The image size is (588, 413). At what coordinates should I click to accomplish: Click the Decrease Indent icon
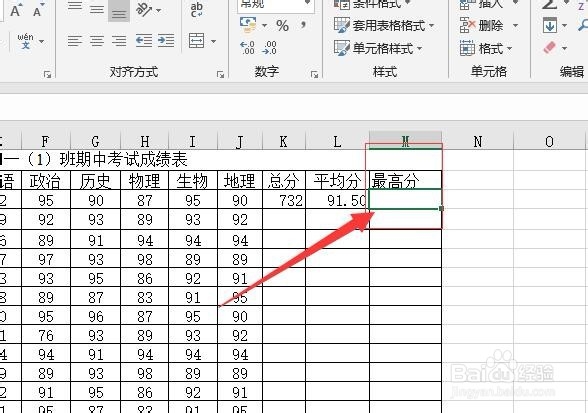tap(144, 41)
